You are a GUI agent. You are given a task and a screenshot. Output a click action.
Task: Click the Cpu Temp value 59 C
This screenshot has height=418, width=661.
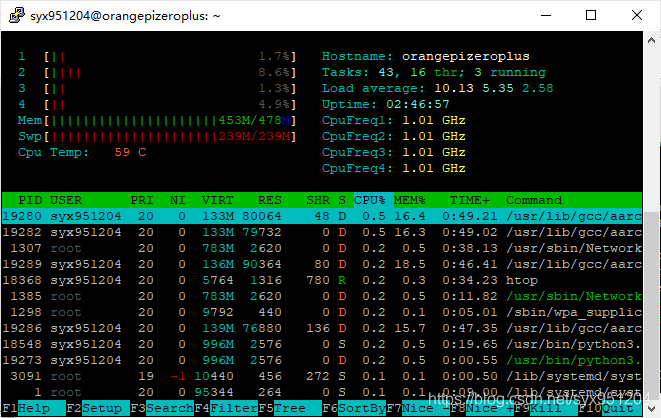[130, 152]
